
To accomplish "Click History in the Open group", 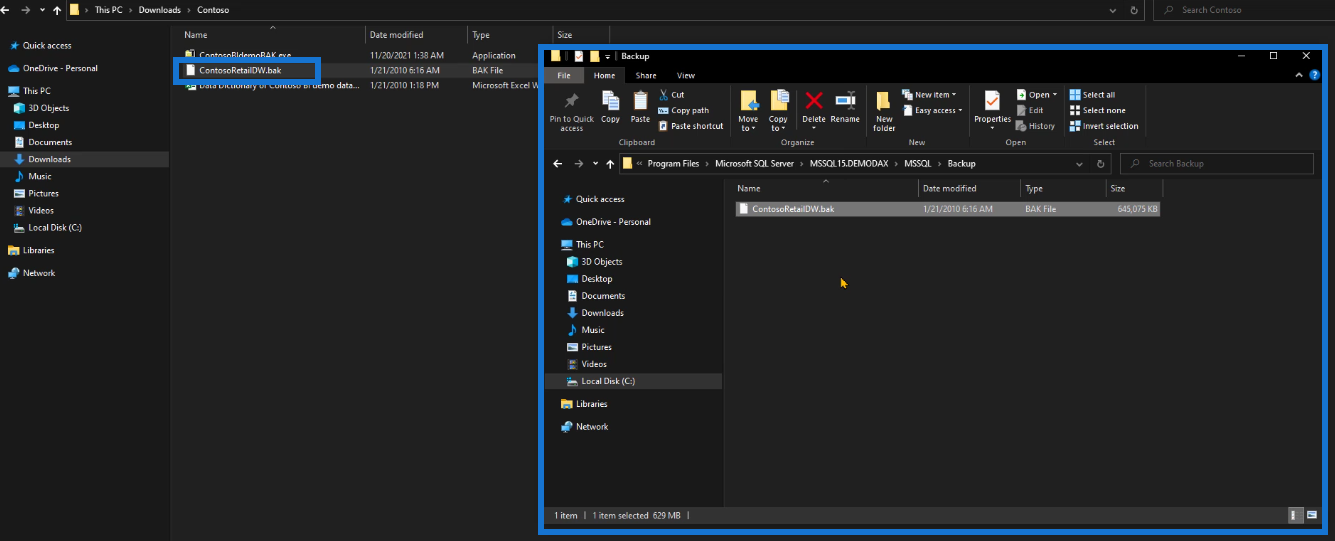I will [x=1035, y=126].
